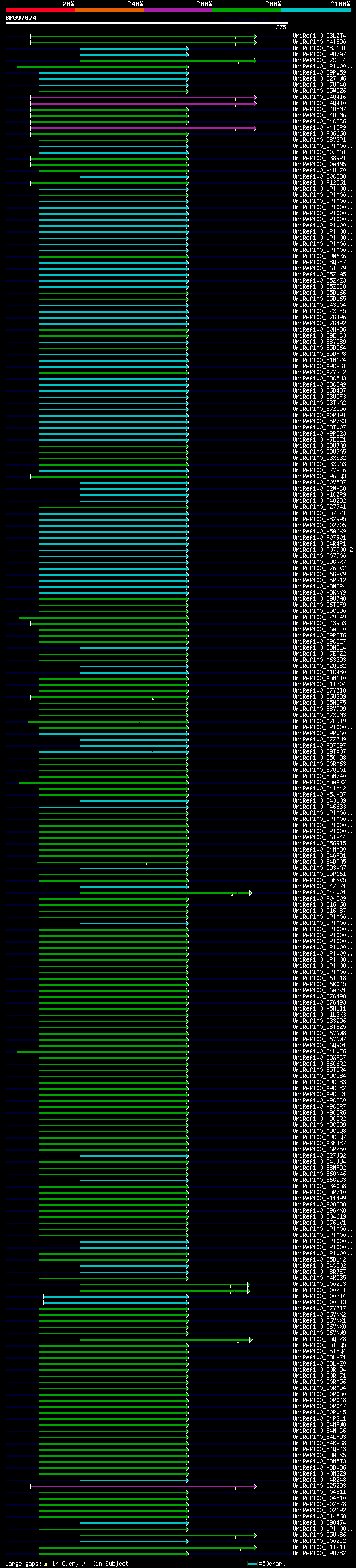Select UniRef100_Q9U7B2 entry
The width and height of the screenshot is (356, 1568).
click(319, 1553)
